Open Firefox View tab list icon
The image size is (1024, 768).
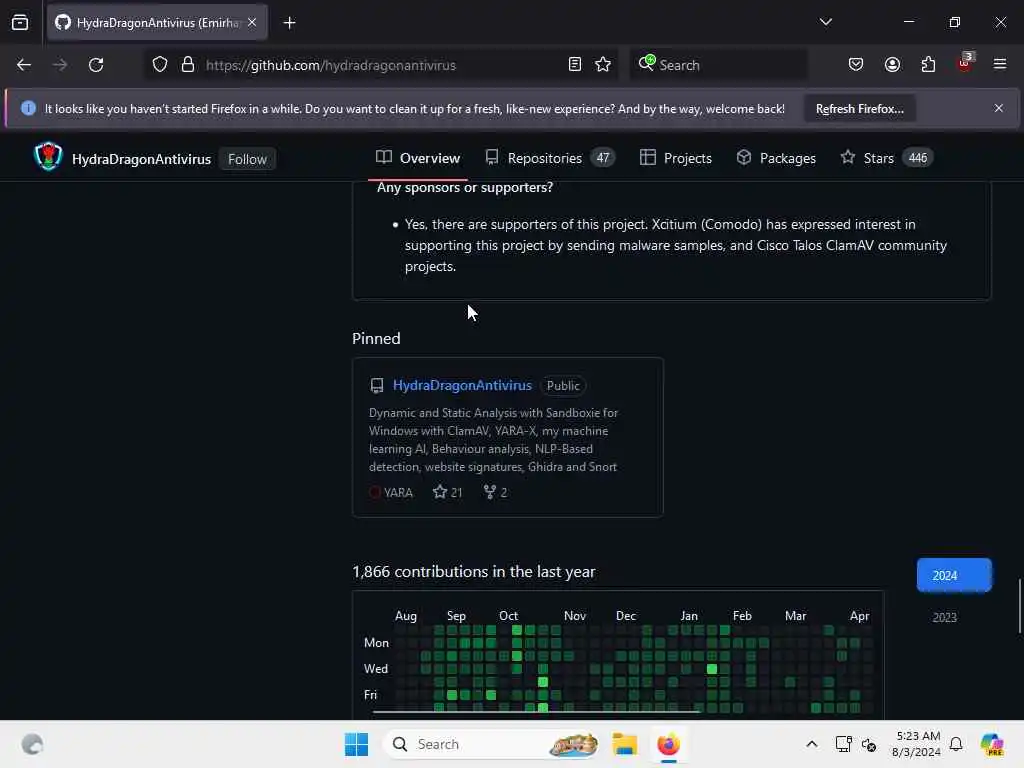pos(20,22)
